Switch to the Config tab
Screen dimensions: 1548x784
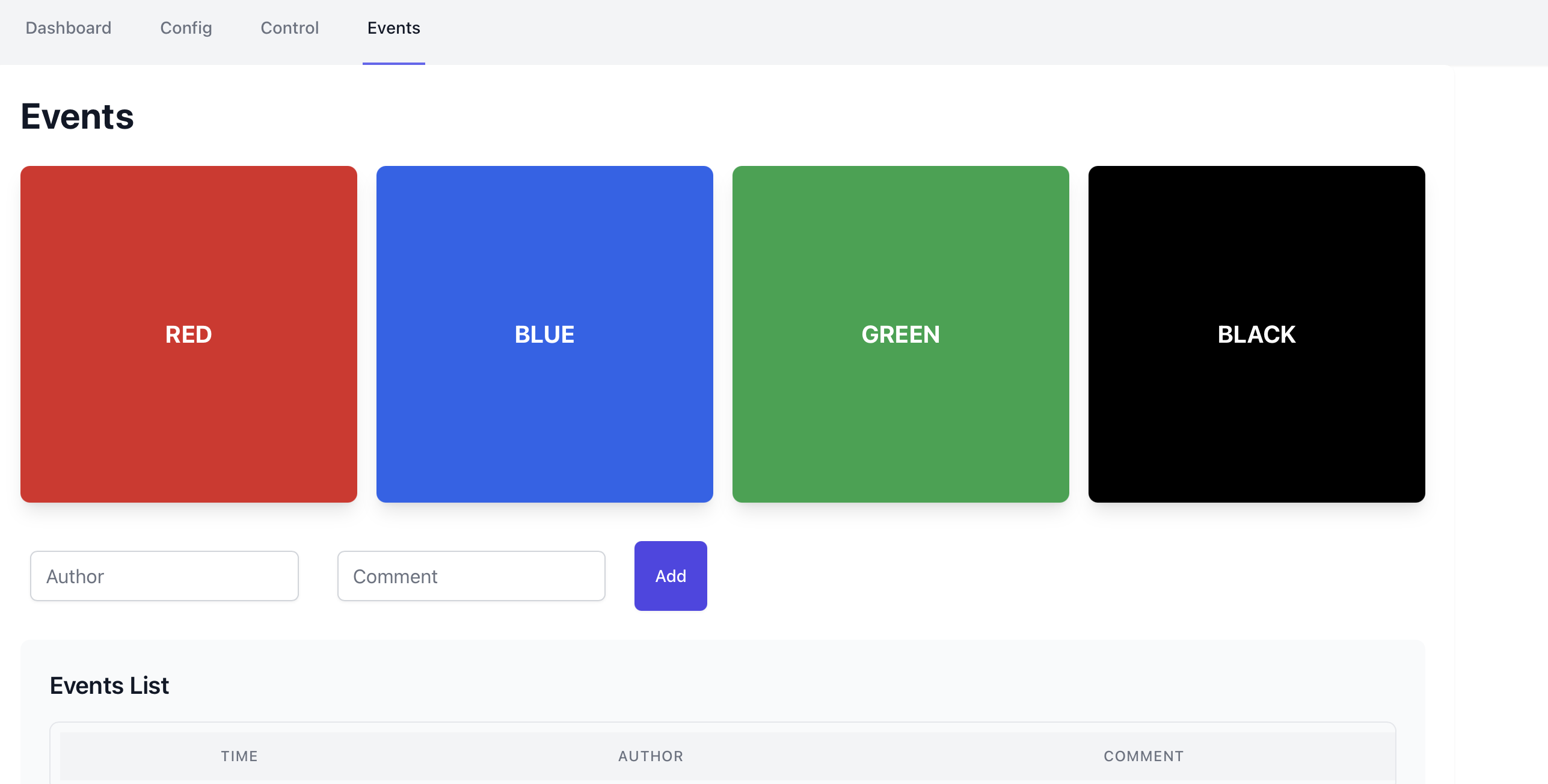pos(186,28)
